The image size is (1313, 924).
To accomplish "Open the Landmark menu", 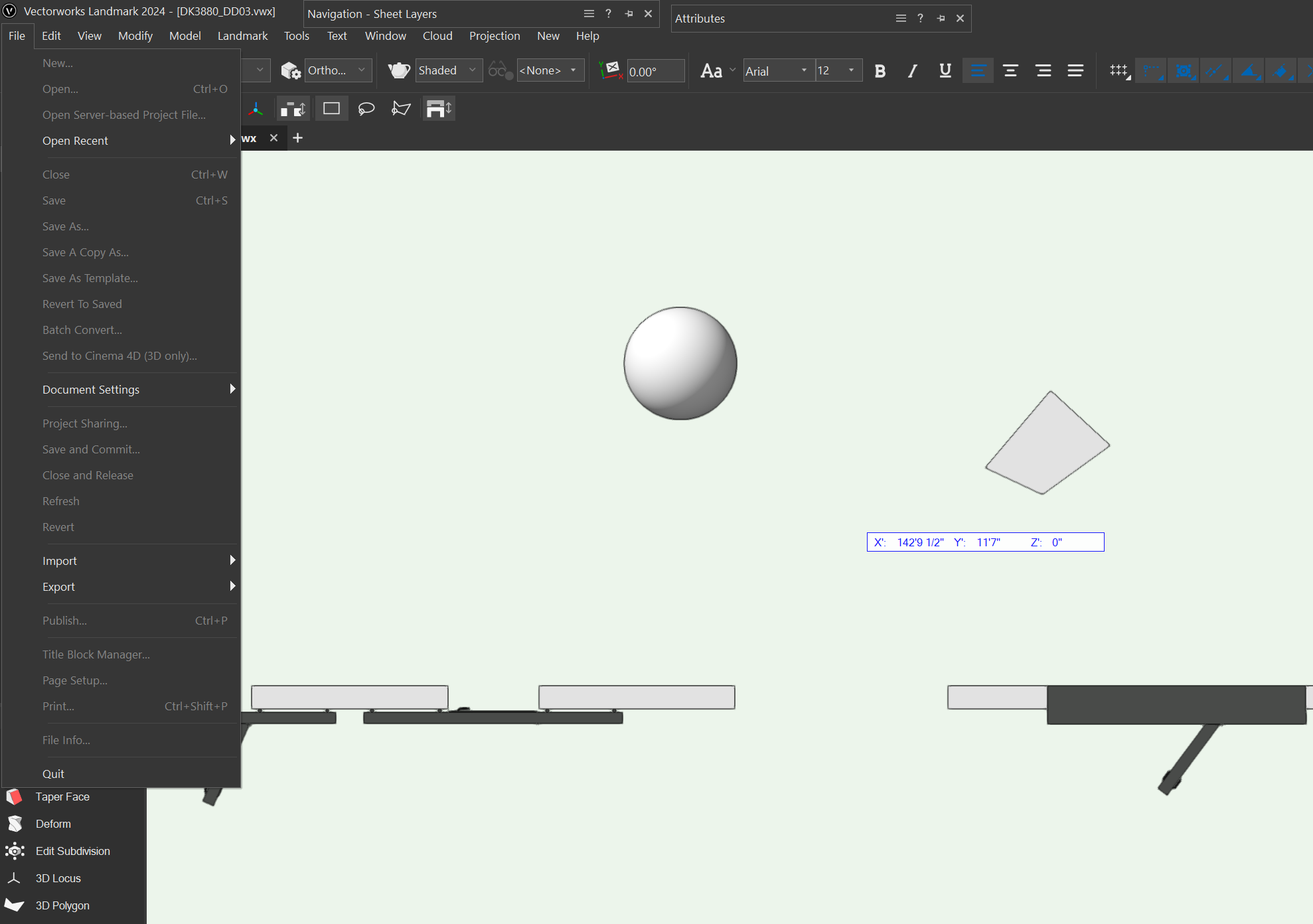I will coord(242,36).
